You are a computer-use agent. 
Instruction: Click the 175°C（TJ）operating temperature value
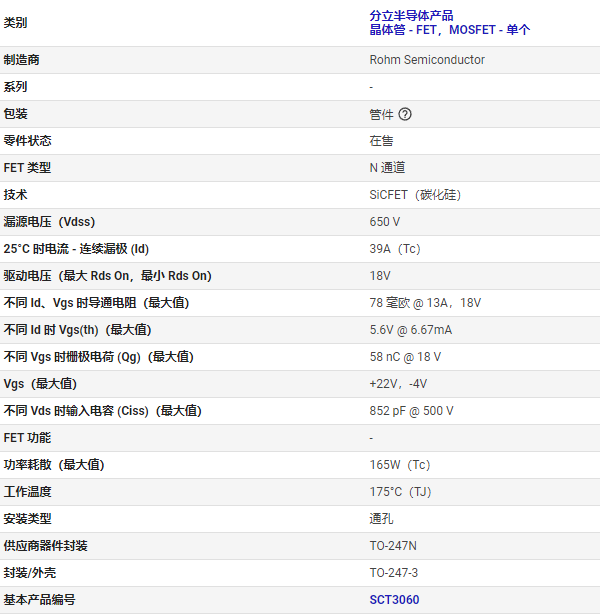pyautogui.click(x=399, y=492)
